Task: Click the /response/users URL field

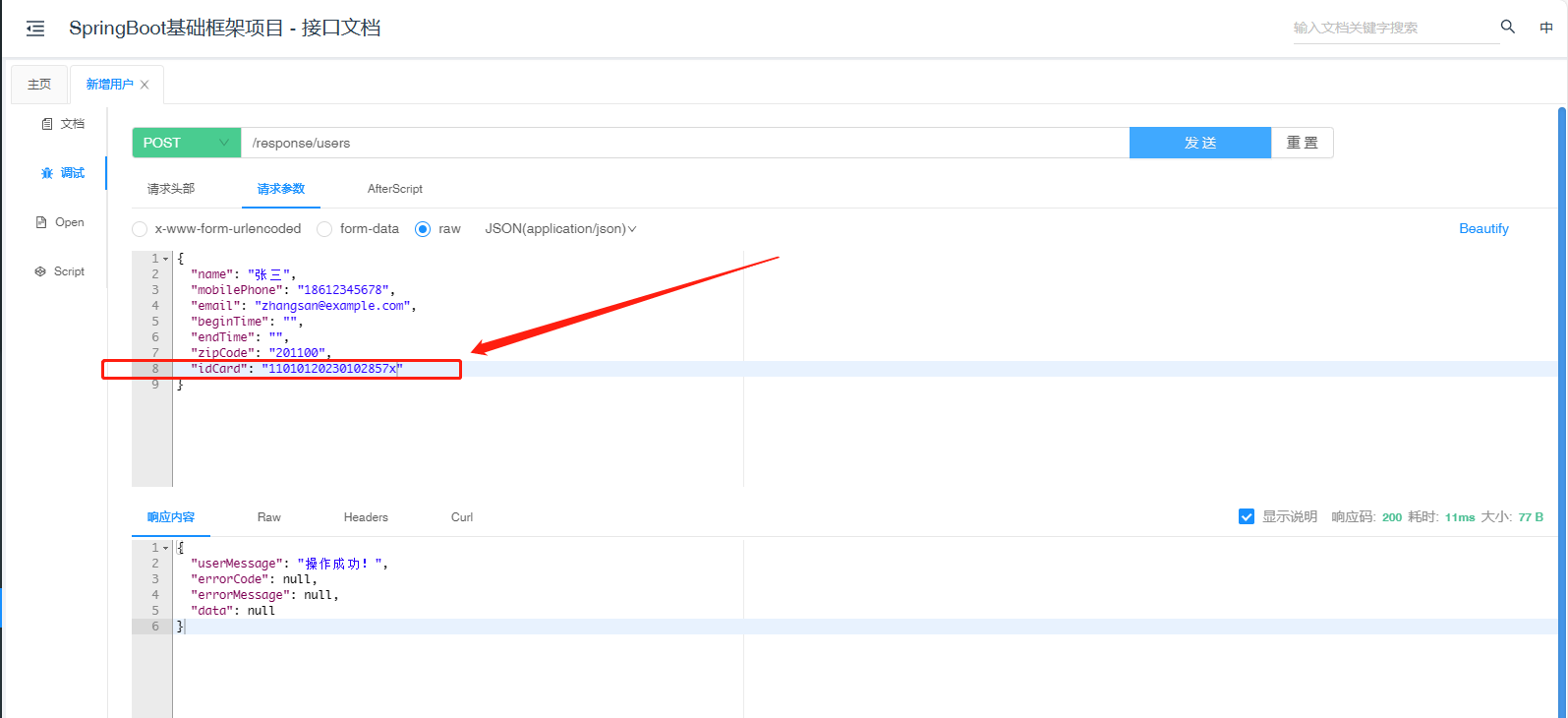Action: point(685,143)
